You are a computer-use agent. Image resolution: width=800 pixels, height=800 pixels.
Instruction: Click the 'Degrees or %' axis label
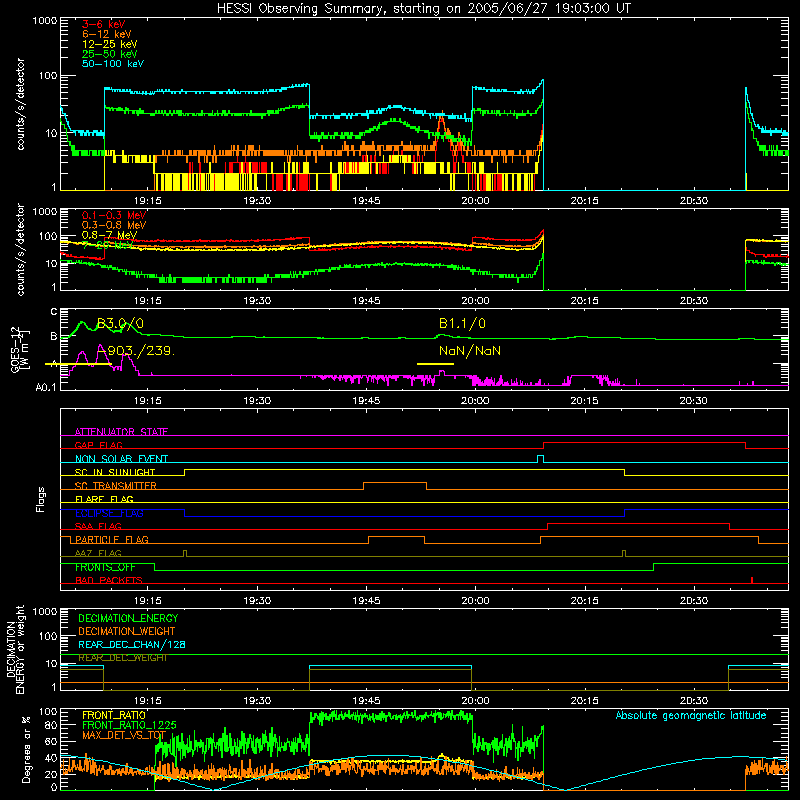coord(27,749)
